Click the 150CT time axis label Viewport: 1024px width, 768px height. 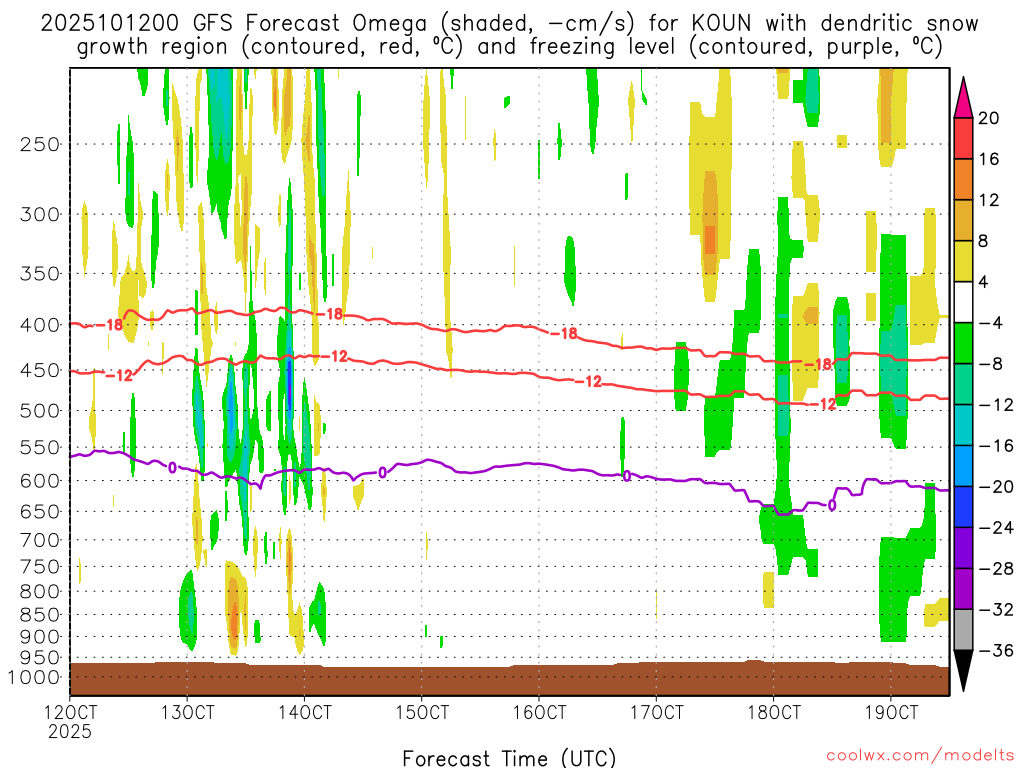pyautogui.click(x=422, y=712)
